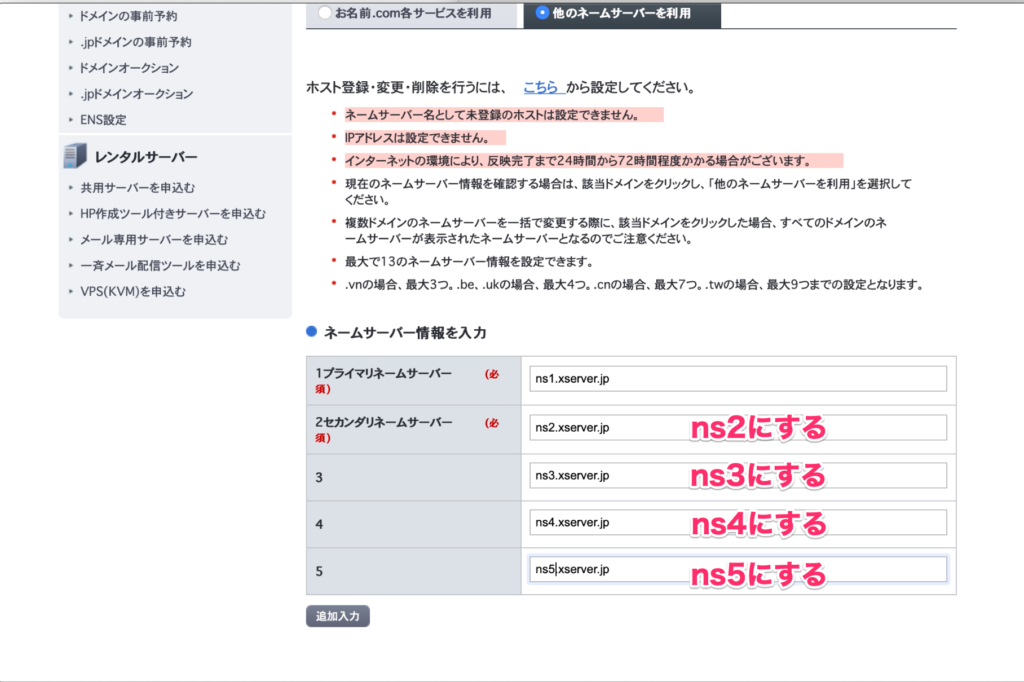Image resolution: width=1024 pixels, height=682 pixels.
Task: Open HP作成ツール付きサーバーを申込む link
Action: coord(172,214)
